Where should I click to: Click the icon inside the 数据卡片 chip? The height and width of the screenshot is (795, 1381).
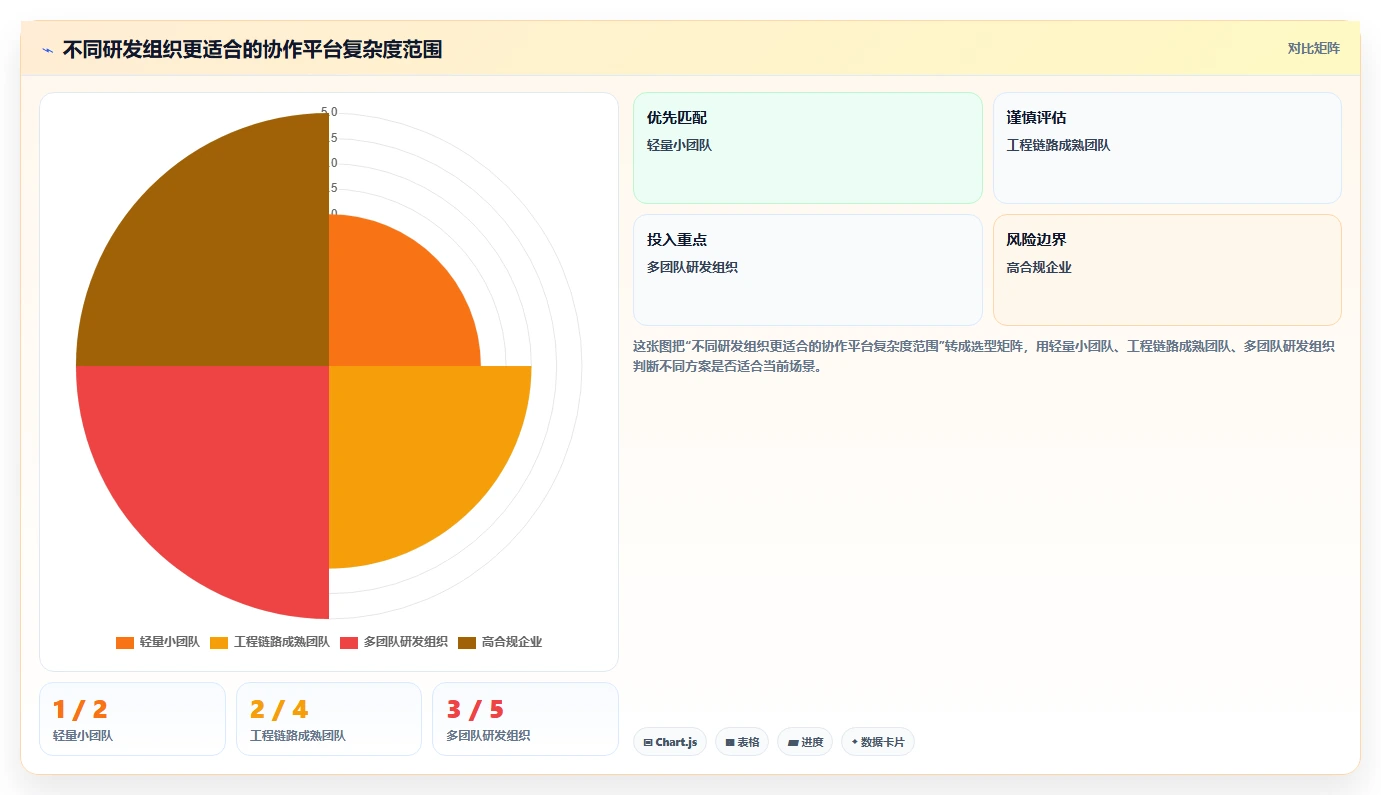[854, 743]
